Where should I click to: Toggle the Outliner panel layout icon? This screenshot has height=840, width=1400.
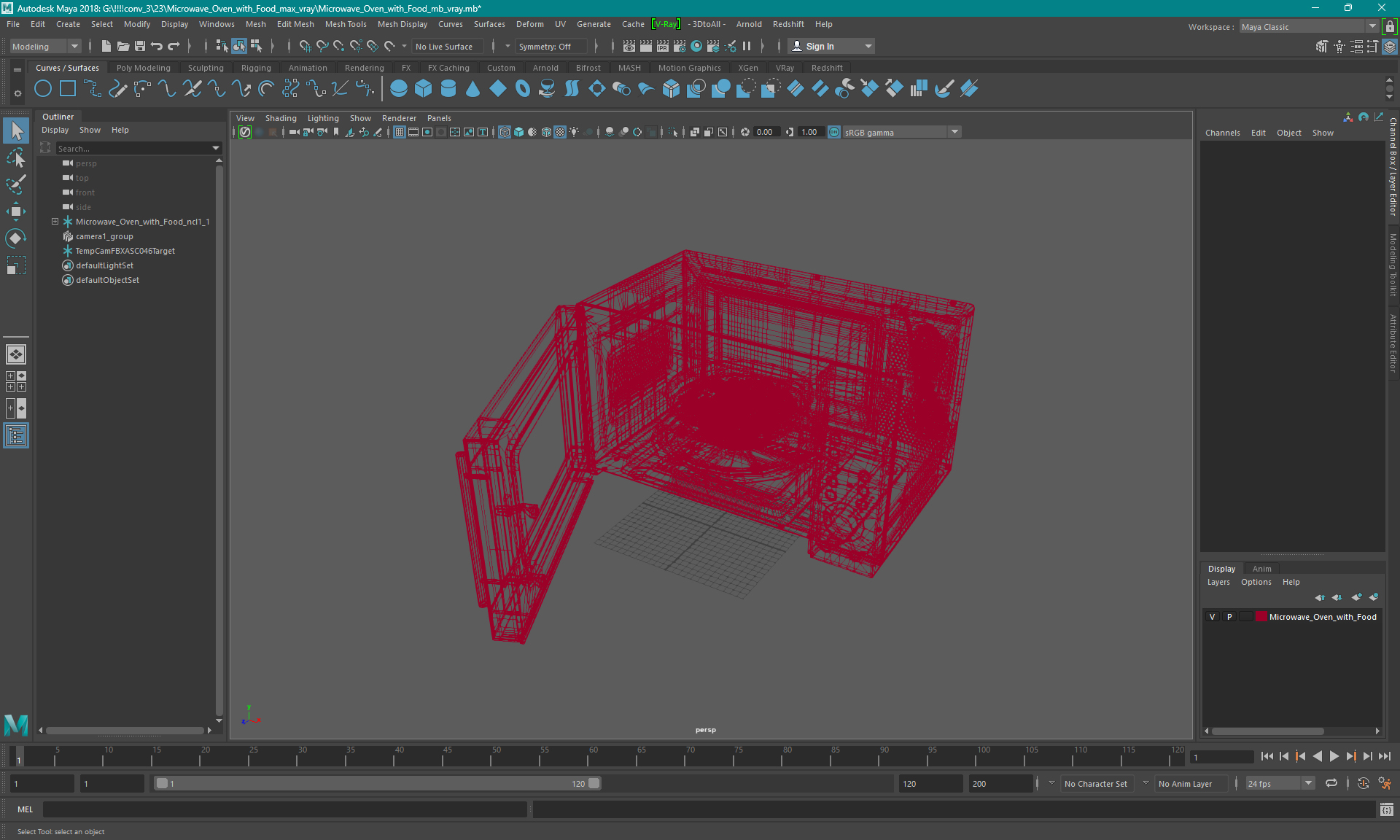pyautogui.click(x=16, y=436)
